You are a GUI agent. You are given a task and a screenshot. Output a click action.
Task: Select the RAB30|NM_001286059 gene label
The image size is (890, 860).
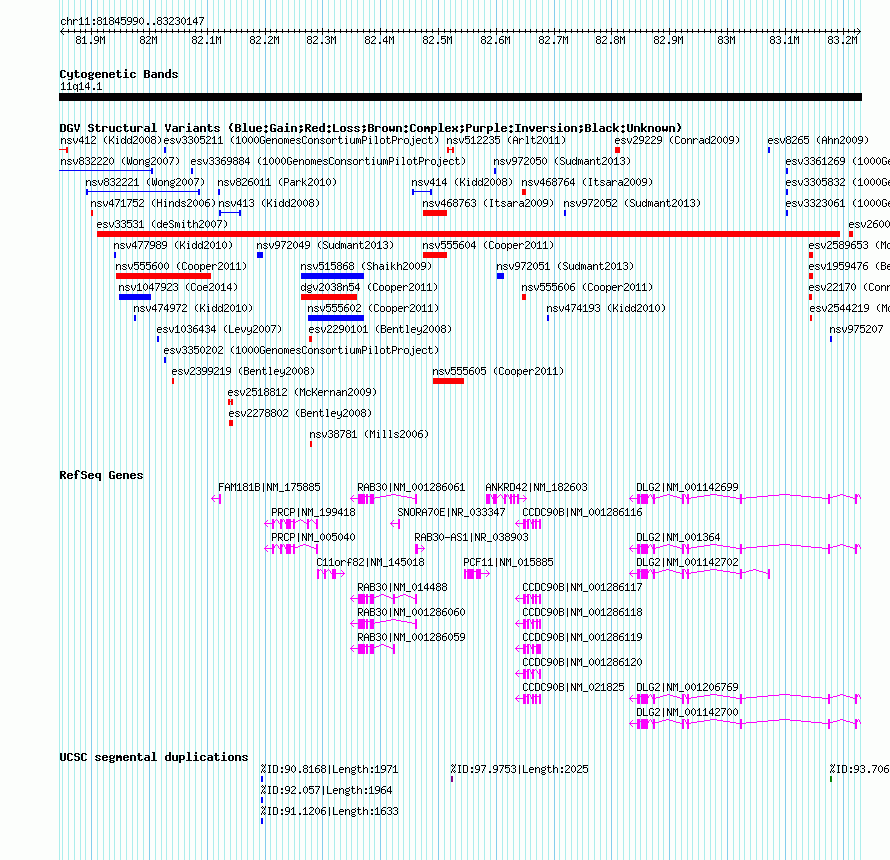[x=411, y=637]
